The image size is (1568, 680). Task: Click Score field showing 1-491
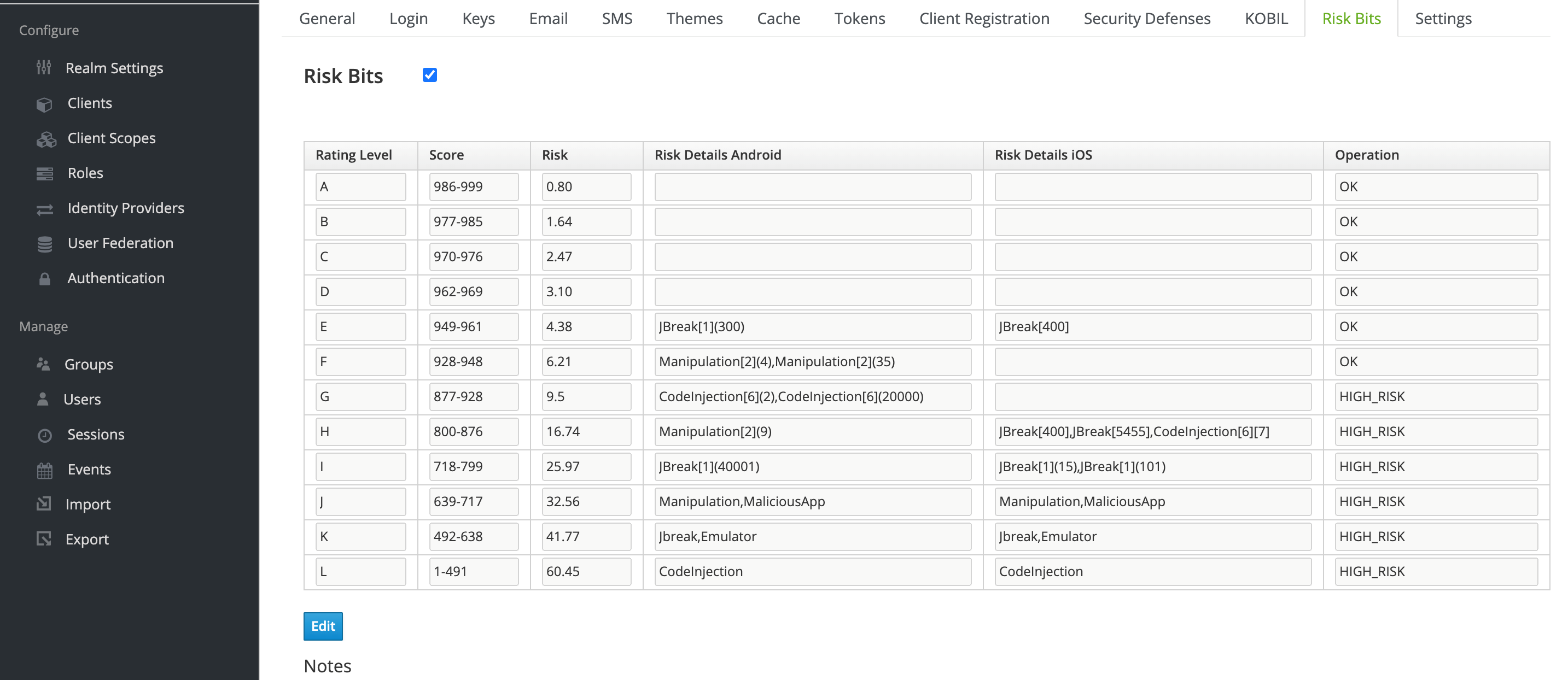point(474,571)
